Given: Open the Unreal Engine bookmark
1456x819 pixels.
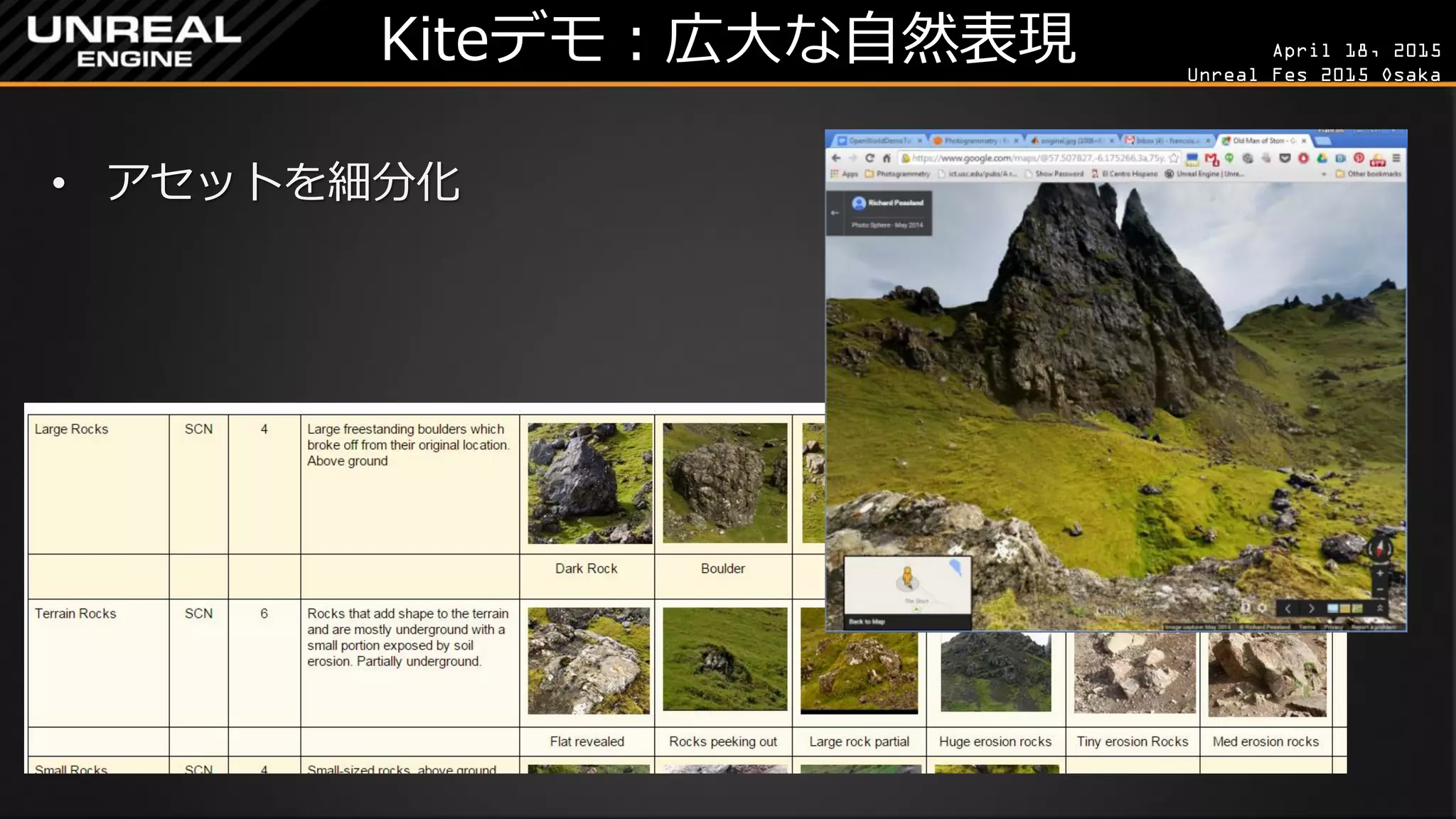Looking at the screenshot, I should (1204, 173).
